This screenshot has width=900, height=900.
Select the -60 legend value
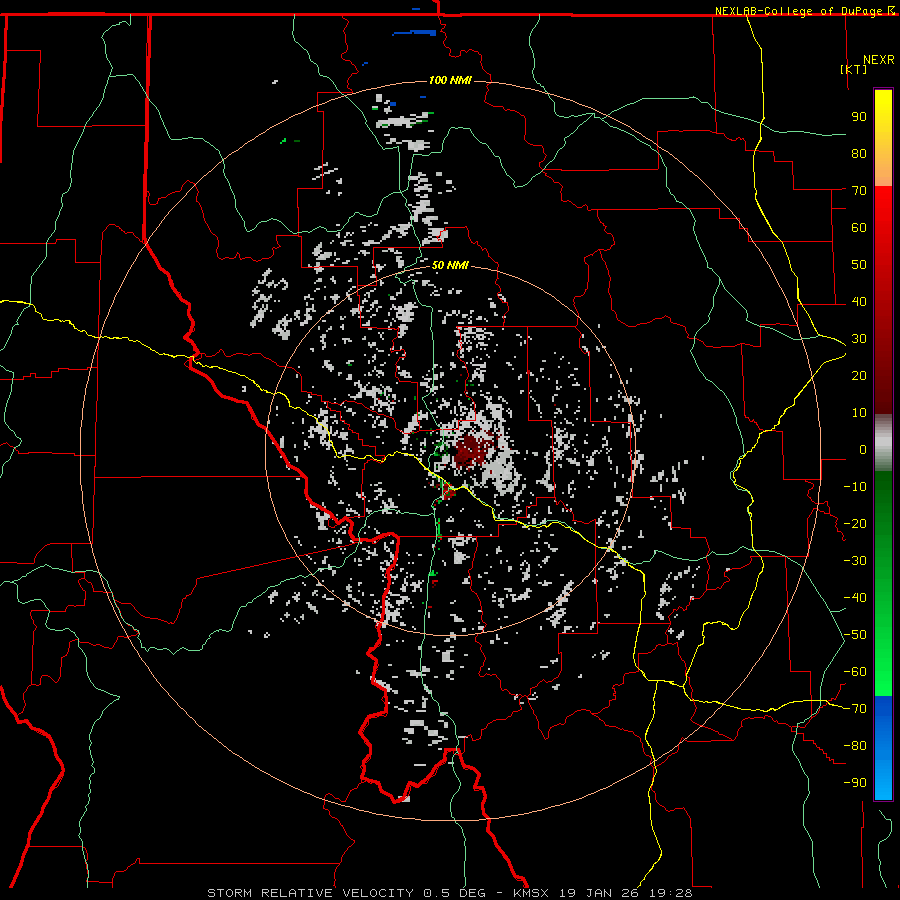tap(855, 672)
